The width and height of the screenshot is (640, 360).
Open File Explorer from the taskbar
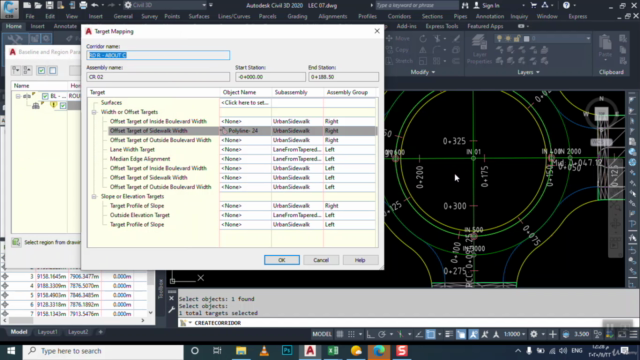241,351
